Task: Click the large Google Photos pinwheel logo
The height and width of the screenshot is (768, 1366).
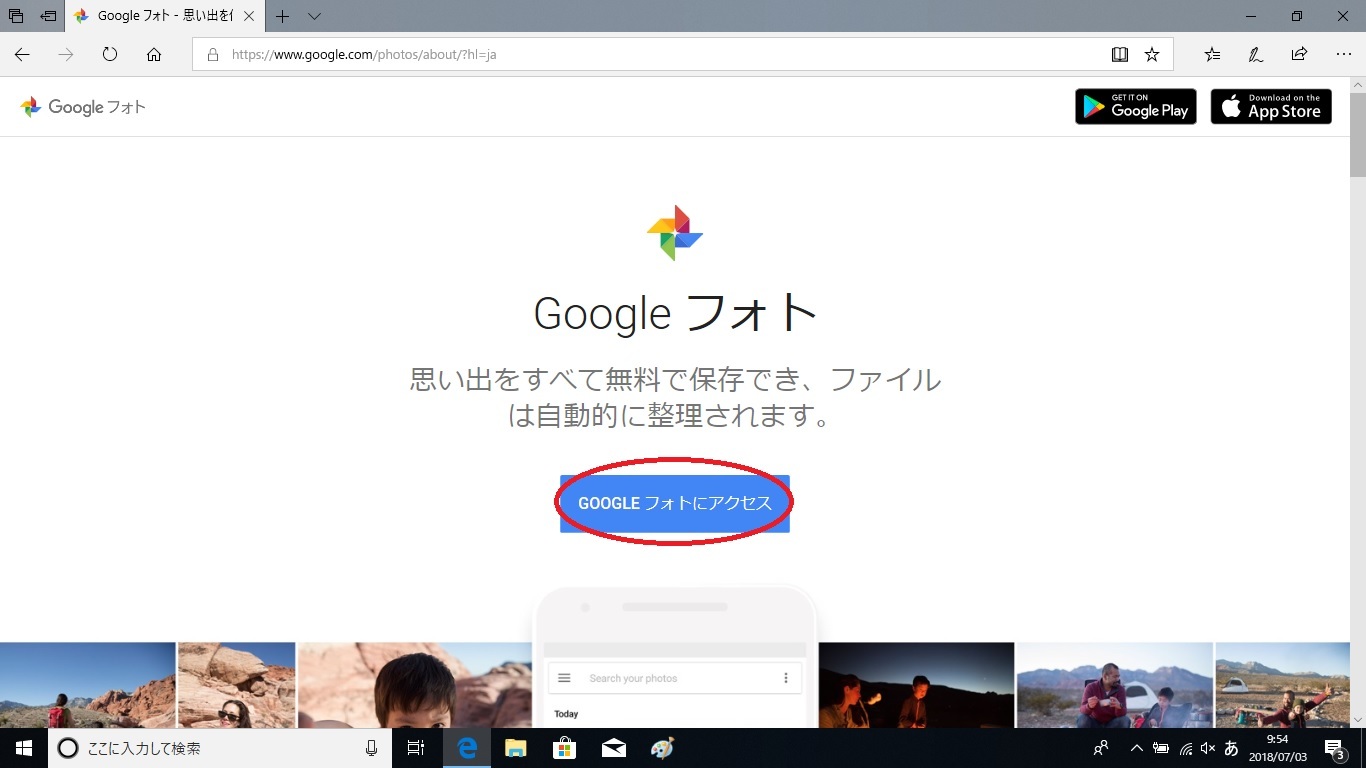Action: coord(675,232)
